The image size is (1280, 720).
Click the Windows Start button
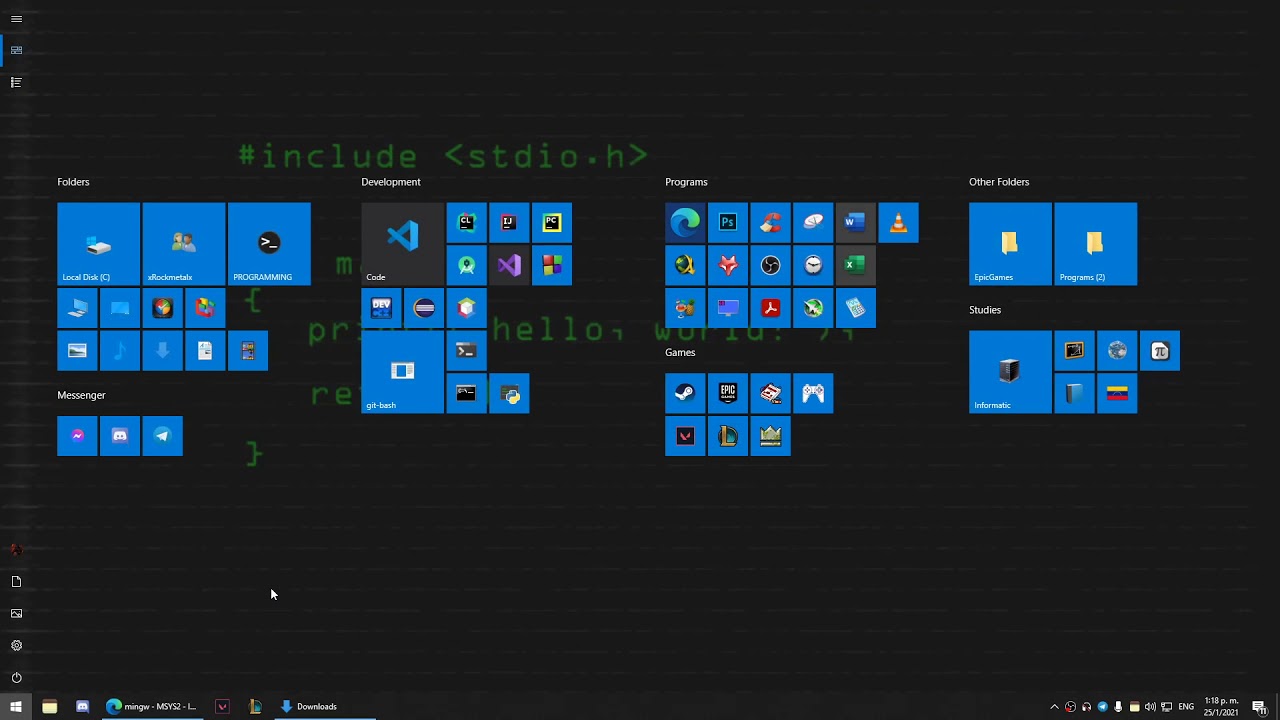point(16,707)
